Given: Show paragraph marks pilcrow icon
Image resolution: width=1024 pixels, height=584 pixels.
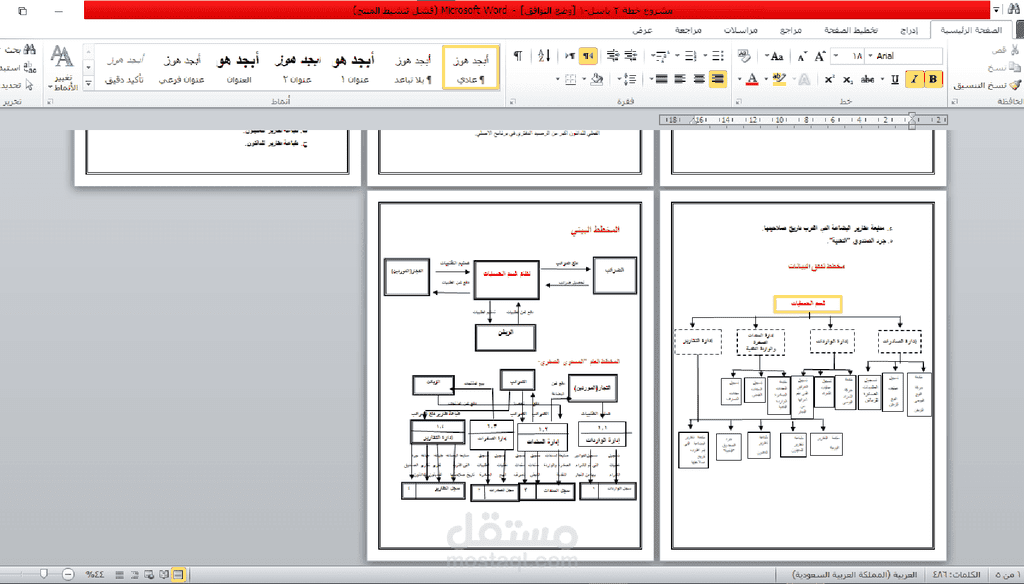Looking at the screenshot, I should coord(518,56).
